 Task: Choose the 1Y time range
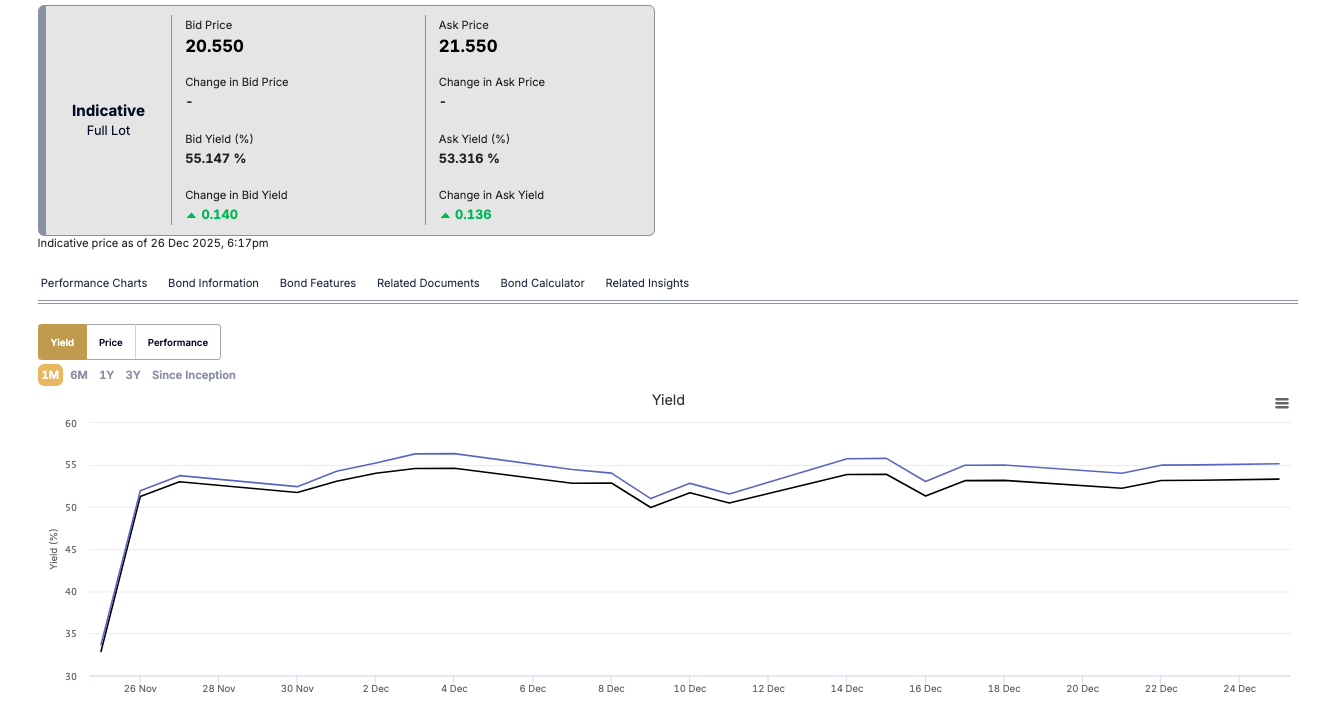pos(106,375)
